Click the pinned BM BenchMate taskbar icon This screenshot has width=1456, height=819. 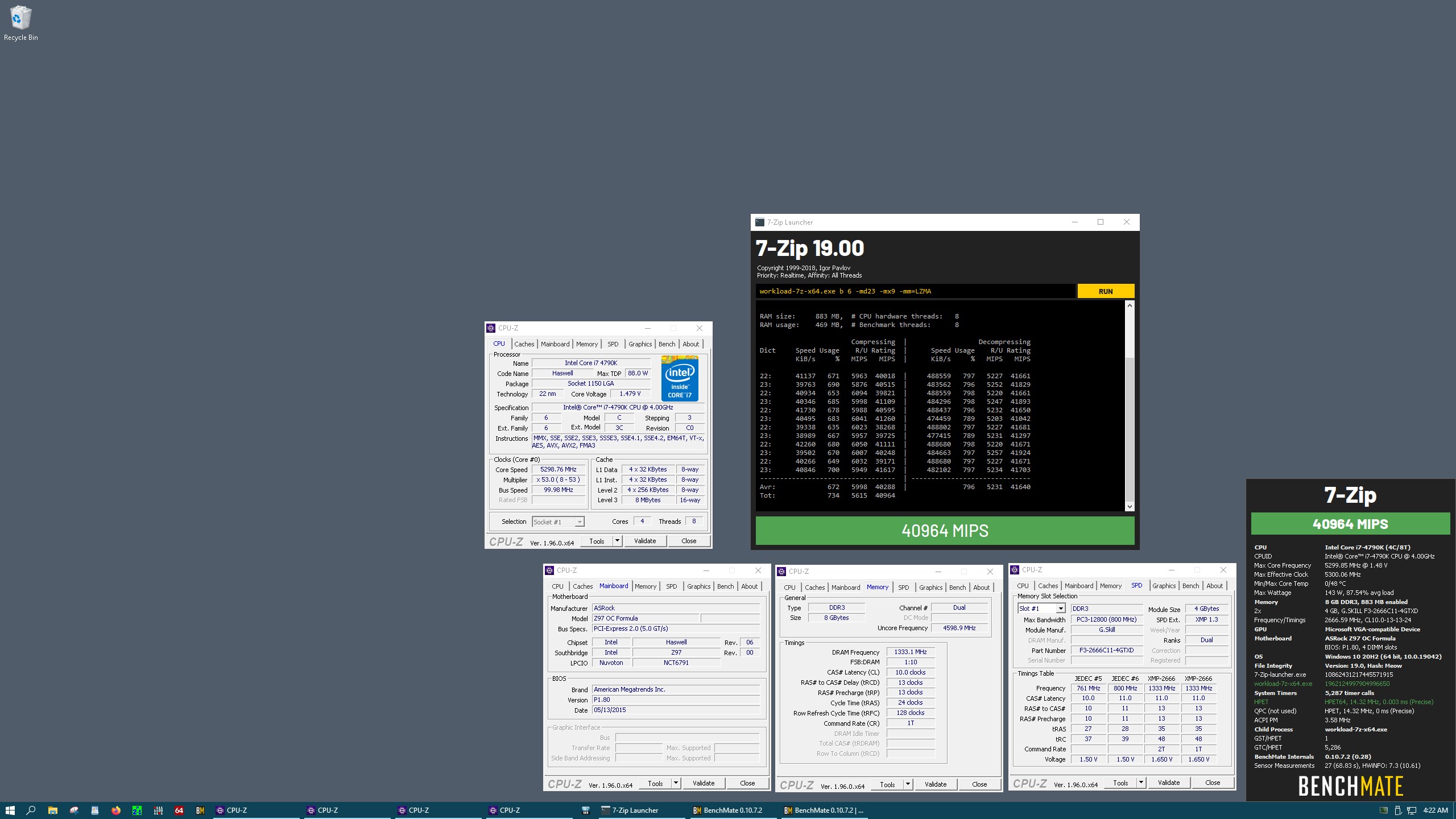[x=200, y=810]
